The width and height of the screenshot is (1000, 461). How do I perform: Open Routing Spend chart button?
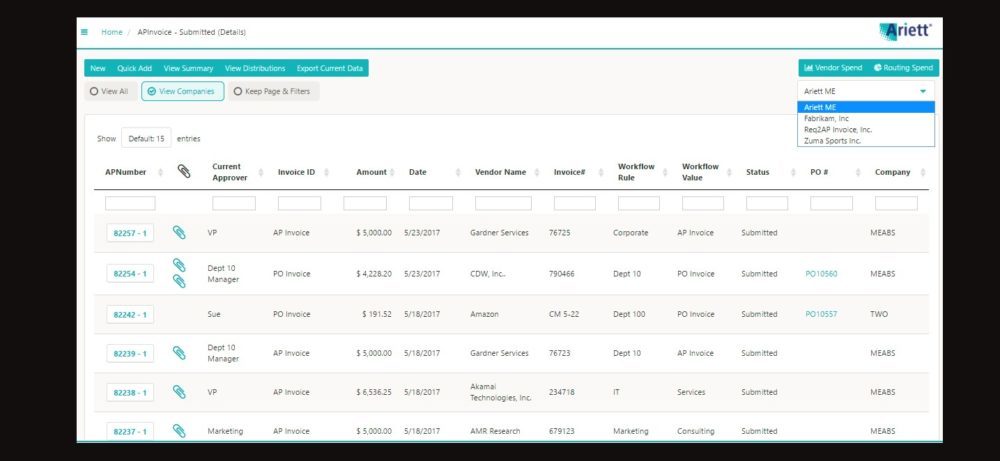tap(903, 68)
